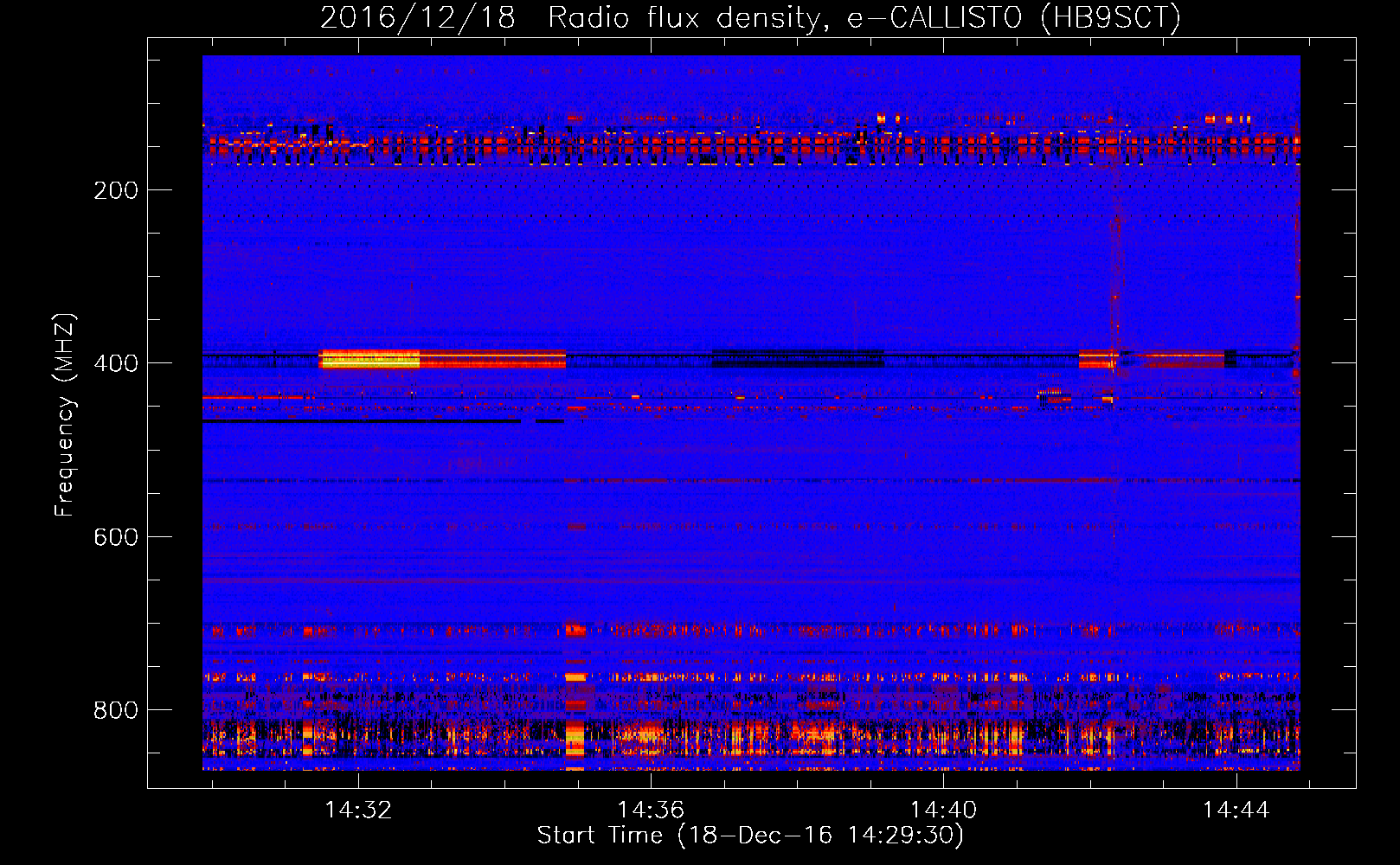Image resolution: width=1400 pixels, height=865 pixels.
Task: Click the black band near 400 MHz at 14:38
Action: tap(798, 358)
